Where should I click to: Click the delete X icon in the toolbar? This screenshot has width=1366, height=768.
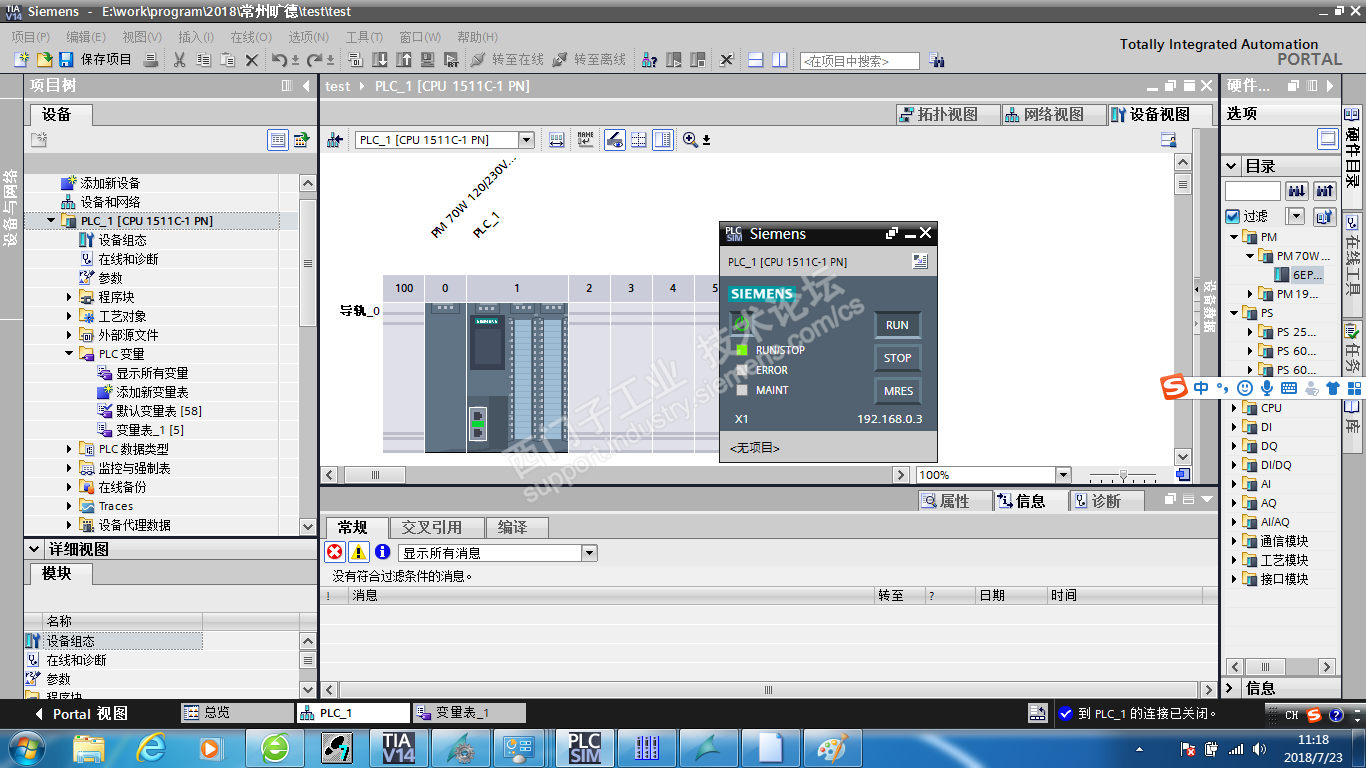point(252,60)
